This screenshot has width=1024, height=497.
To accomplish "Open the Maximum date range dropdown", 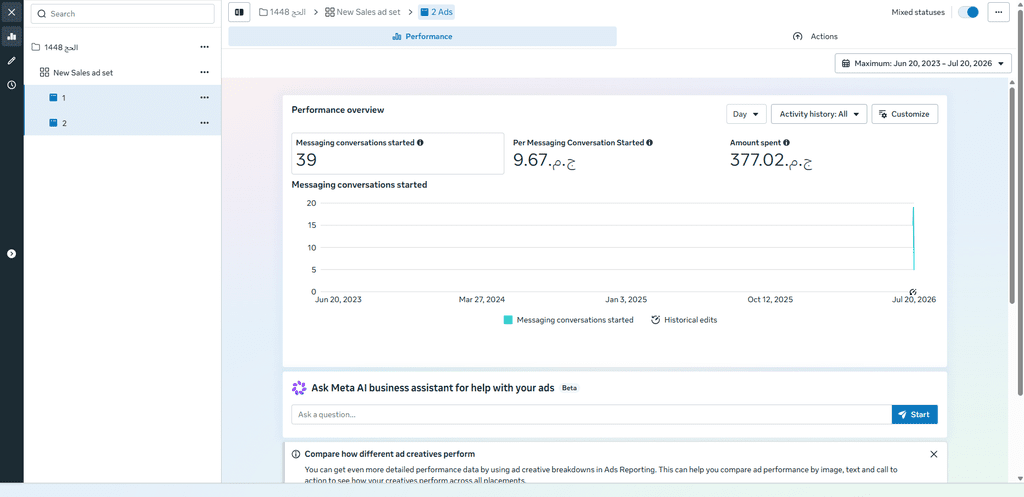I will coord(923,63).
